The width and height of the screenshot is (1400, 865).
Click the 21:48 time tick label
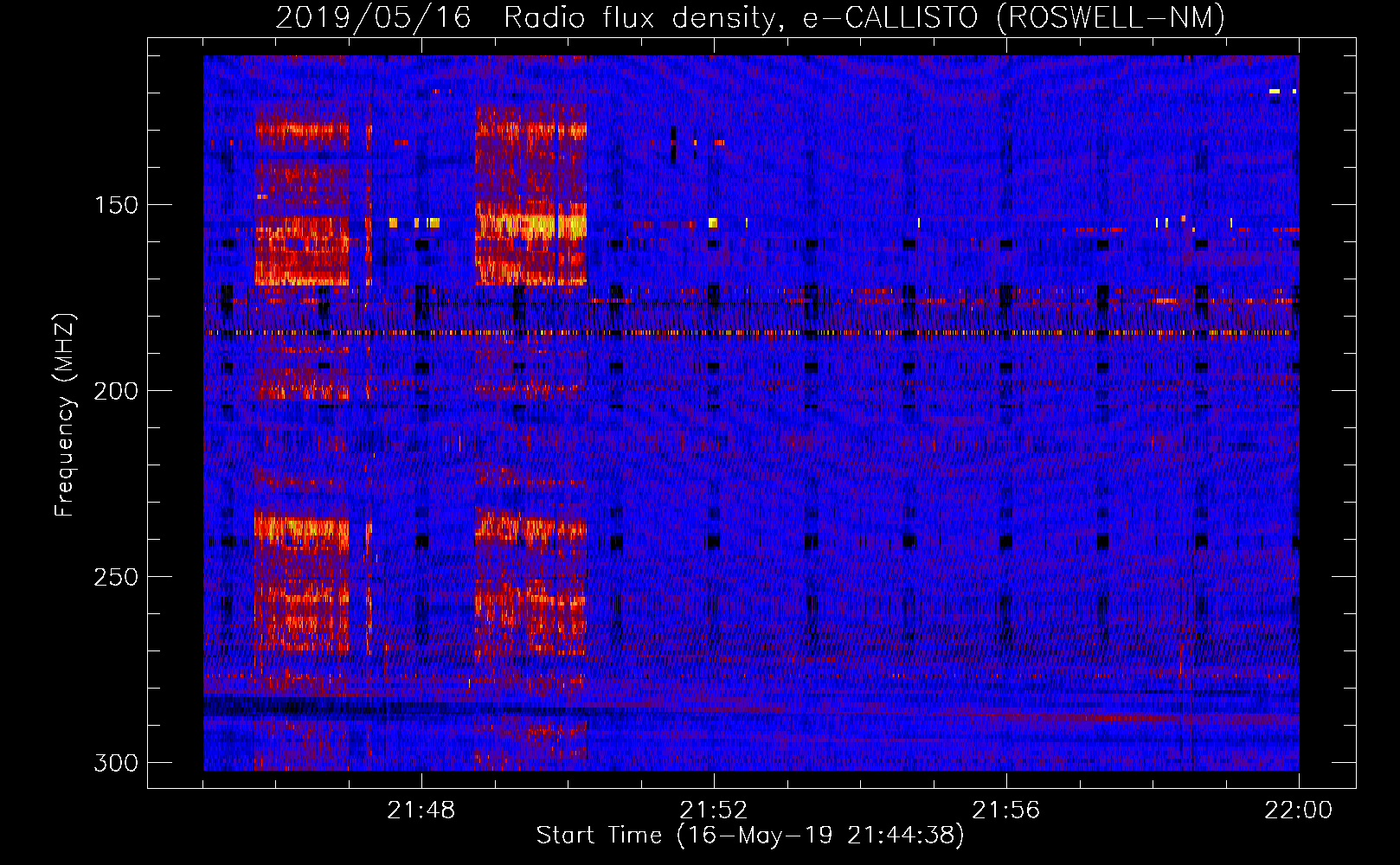coord(421,811)
